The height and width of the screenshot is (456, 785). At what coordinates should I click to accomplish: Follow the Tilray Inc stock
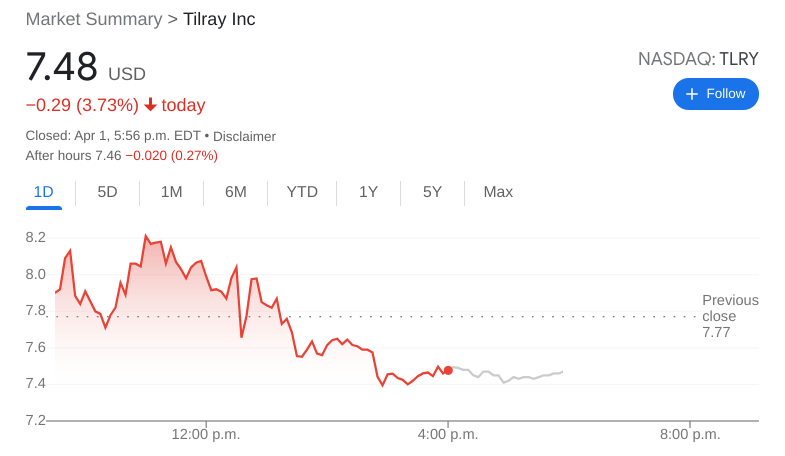click(716, 94)
